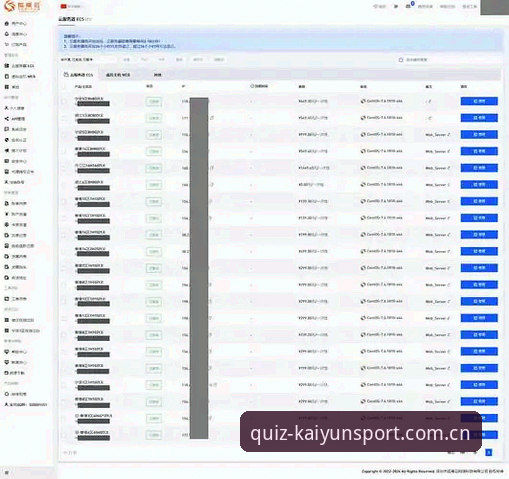Switch to the 虚拟主机 WEB tab above the table
The image size is (509, 479).
point(118,75)
